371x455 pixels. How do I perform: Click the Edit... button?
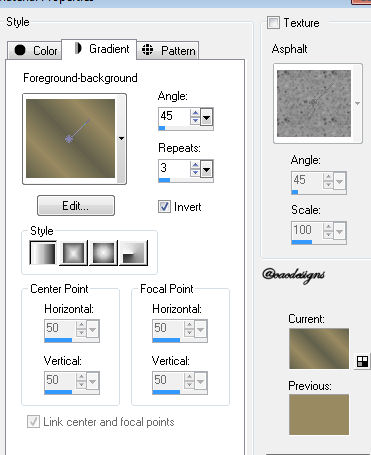[76, 206]
